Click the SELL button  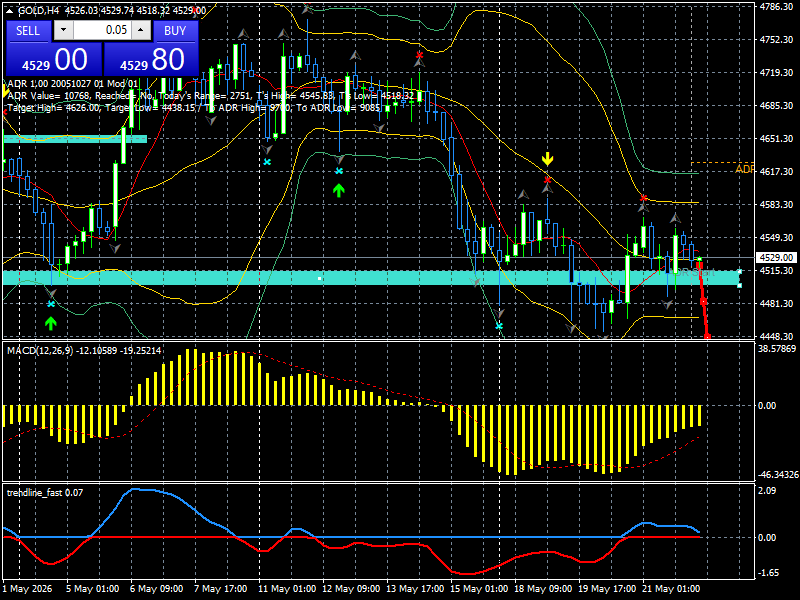pos(28,31)
